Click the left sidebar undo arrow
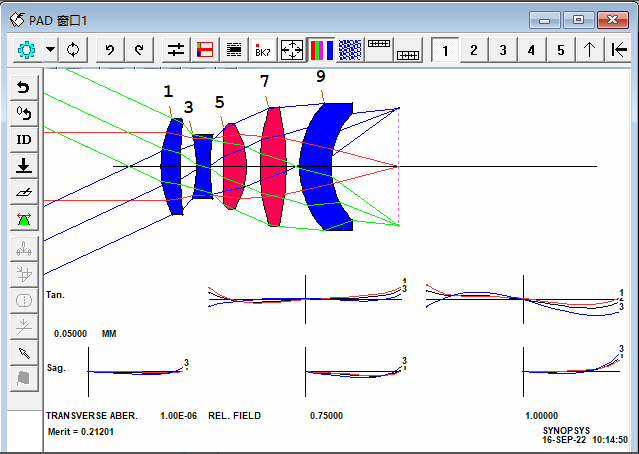The height and width of the screenshot is (454, 639). pos(24,87)
